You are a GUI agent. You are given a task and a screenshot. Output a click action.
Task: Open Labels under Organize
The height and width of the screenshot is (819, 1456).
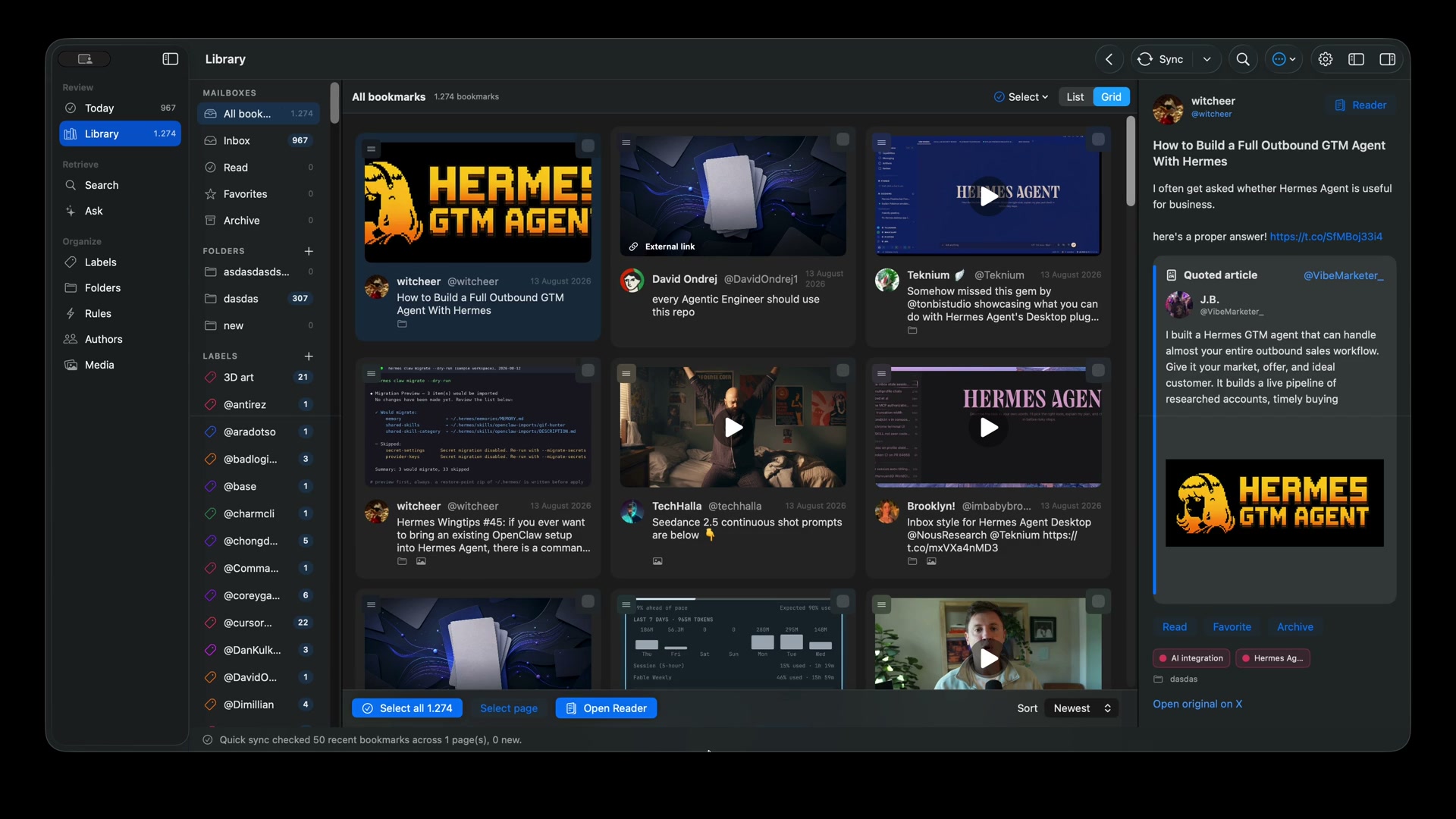tap(120, 262)
